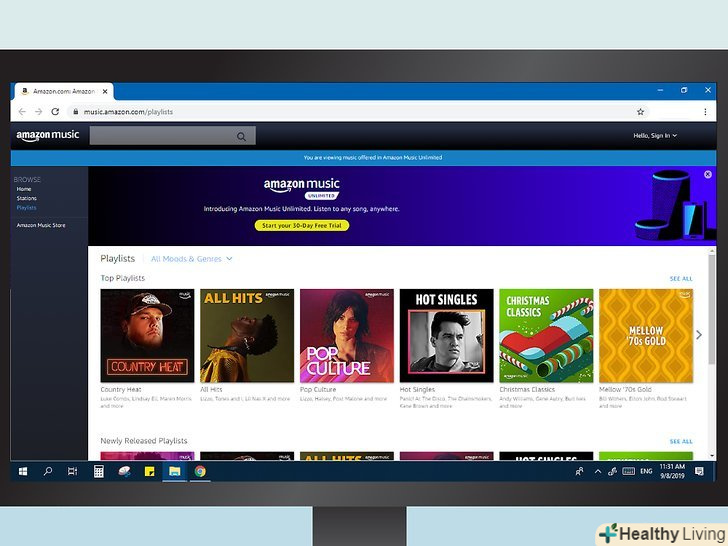
Task: Dismiss the Amazon Music Unlimited banner
Action: (x=708, y=175)
